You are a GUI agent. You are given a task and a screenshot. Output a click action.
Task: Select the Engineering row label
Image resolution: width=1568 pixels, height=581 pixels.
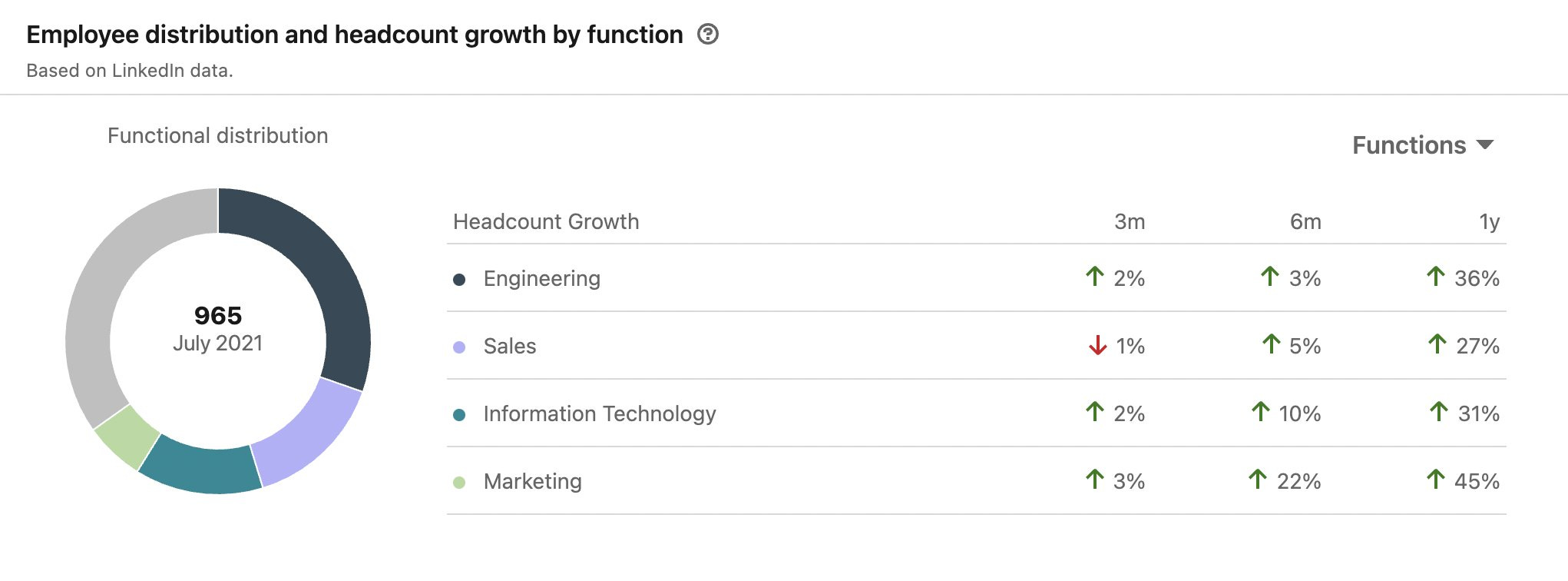541,278
